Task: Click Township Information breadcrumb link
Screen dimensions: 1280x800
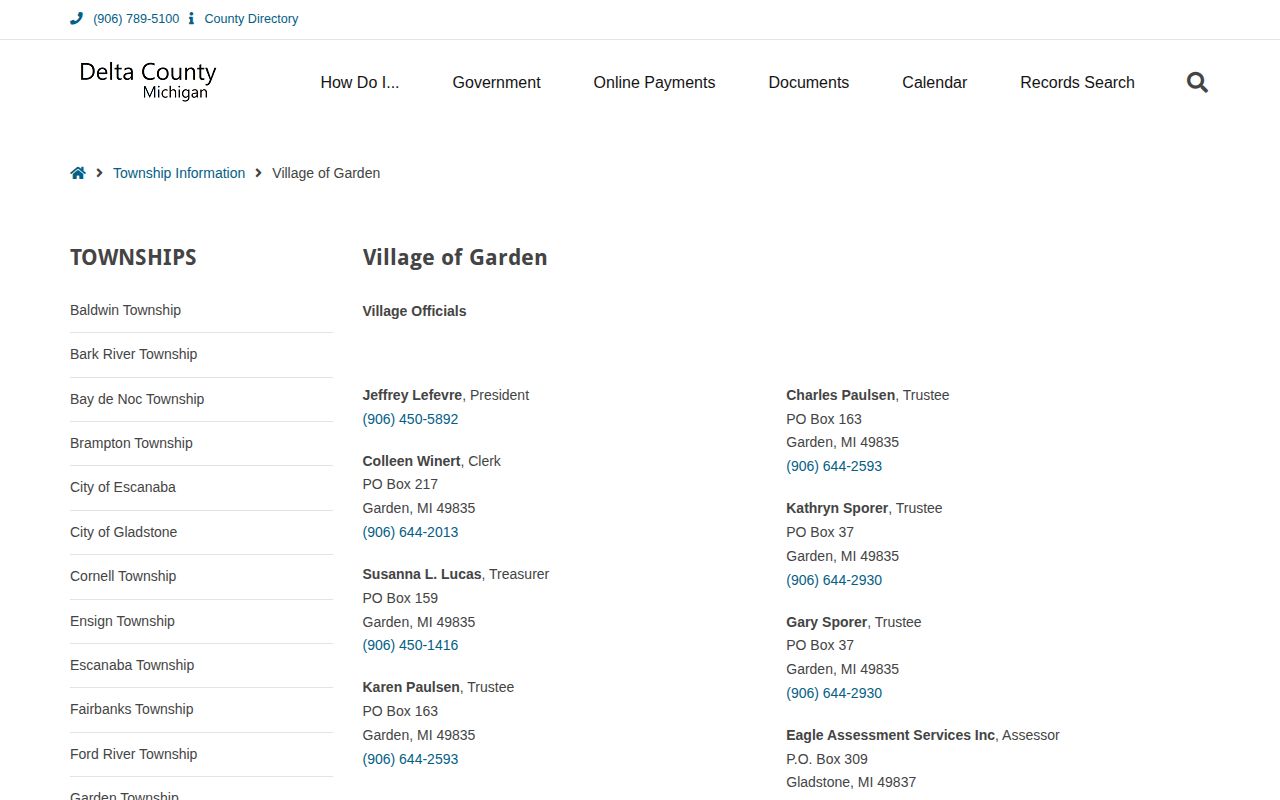Action: [179, 173]
